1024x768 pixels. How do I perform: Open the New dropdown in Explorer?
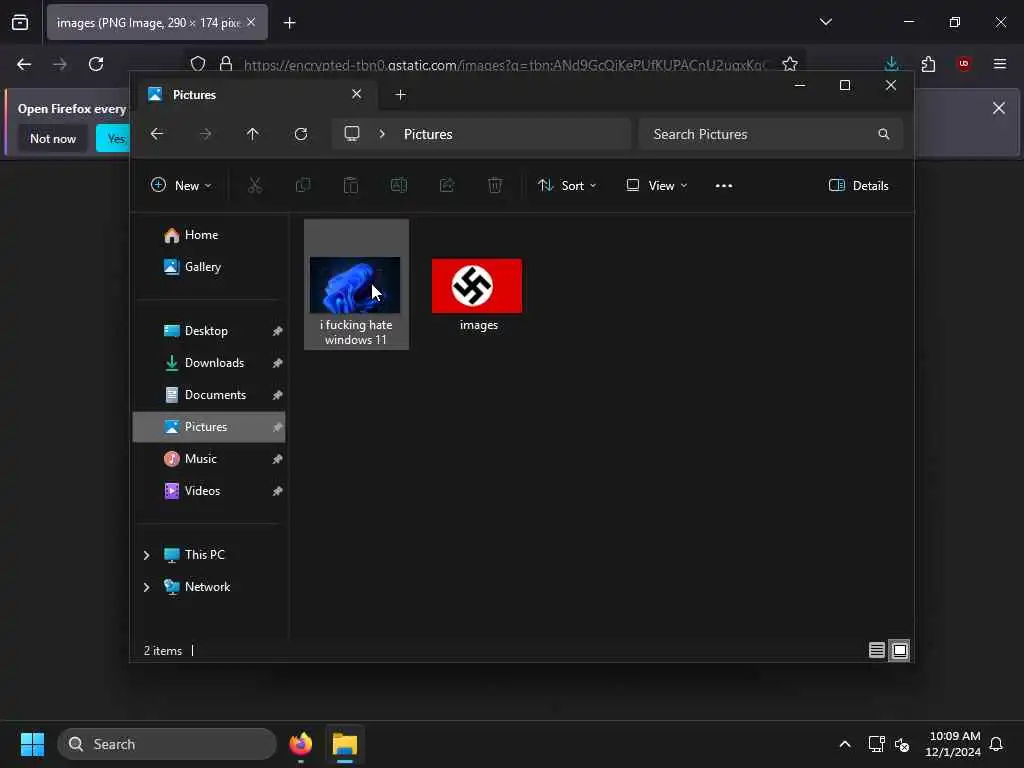pos(181,186)
